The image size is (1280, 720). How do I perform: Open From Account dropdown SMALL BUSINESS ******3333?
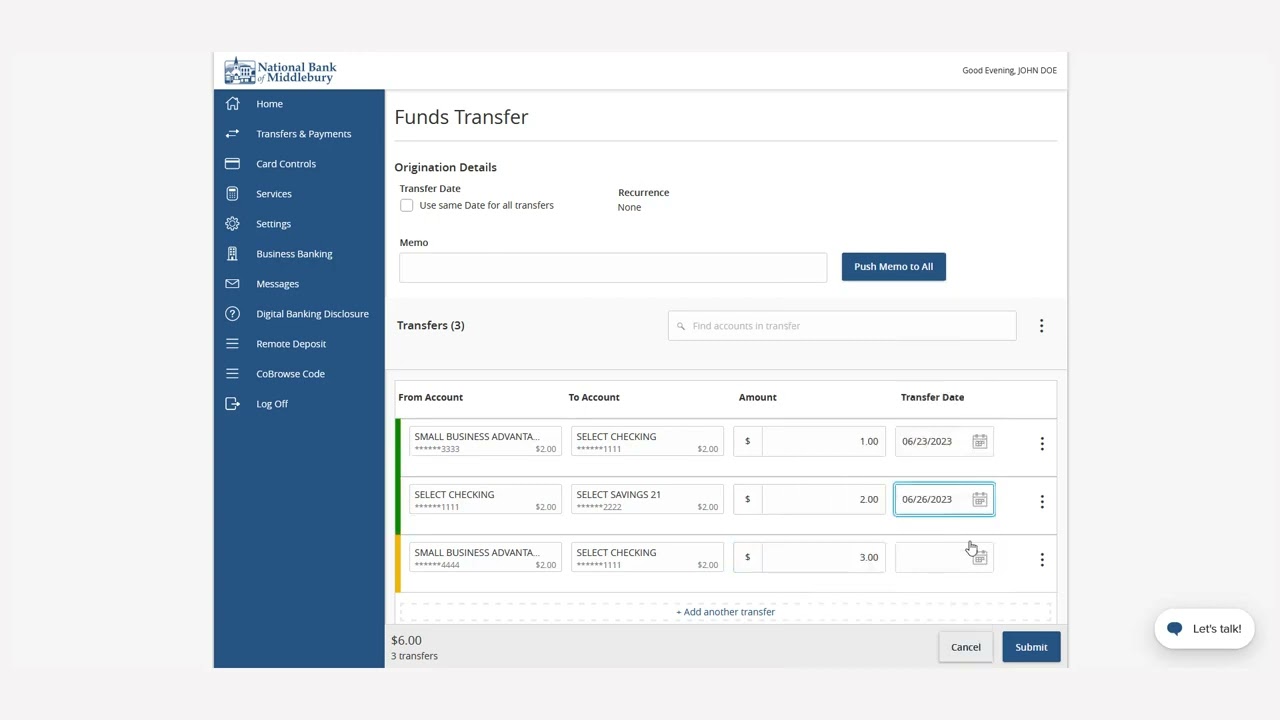(485, 442)
